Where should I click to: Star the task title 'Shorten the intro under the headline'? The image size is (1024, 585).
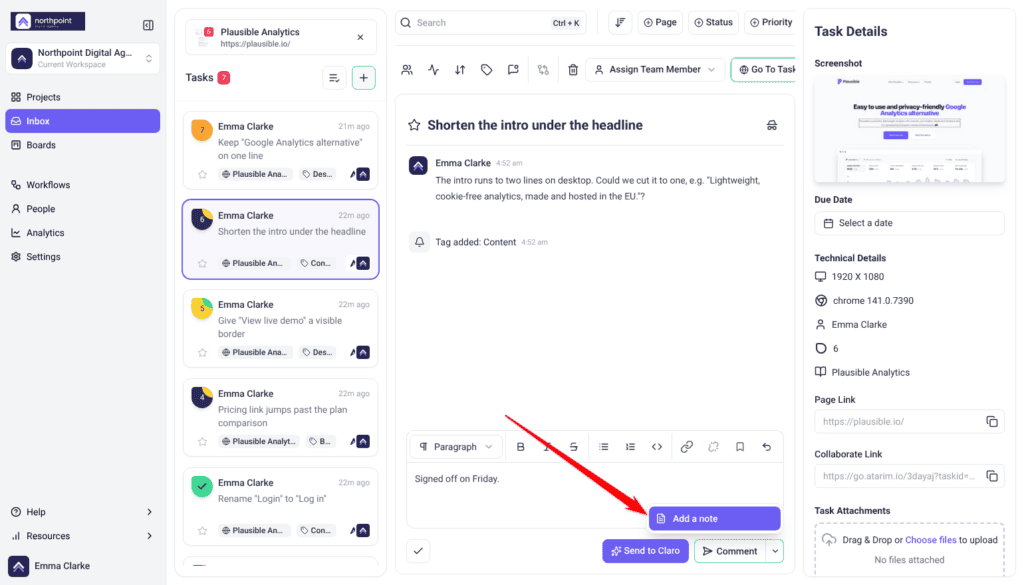(414, 125)
